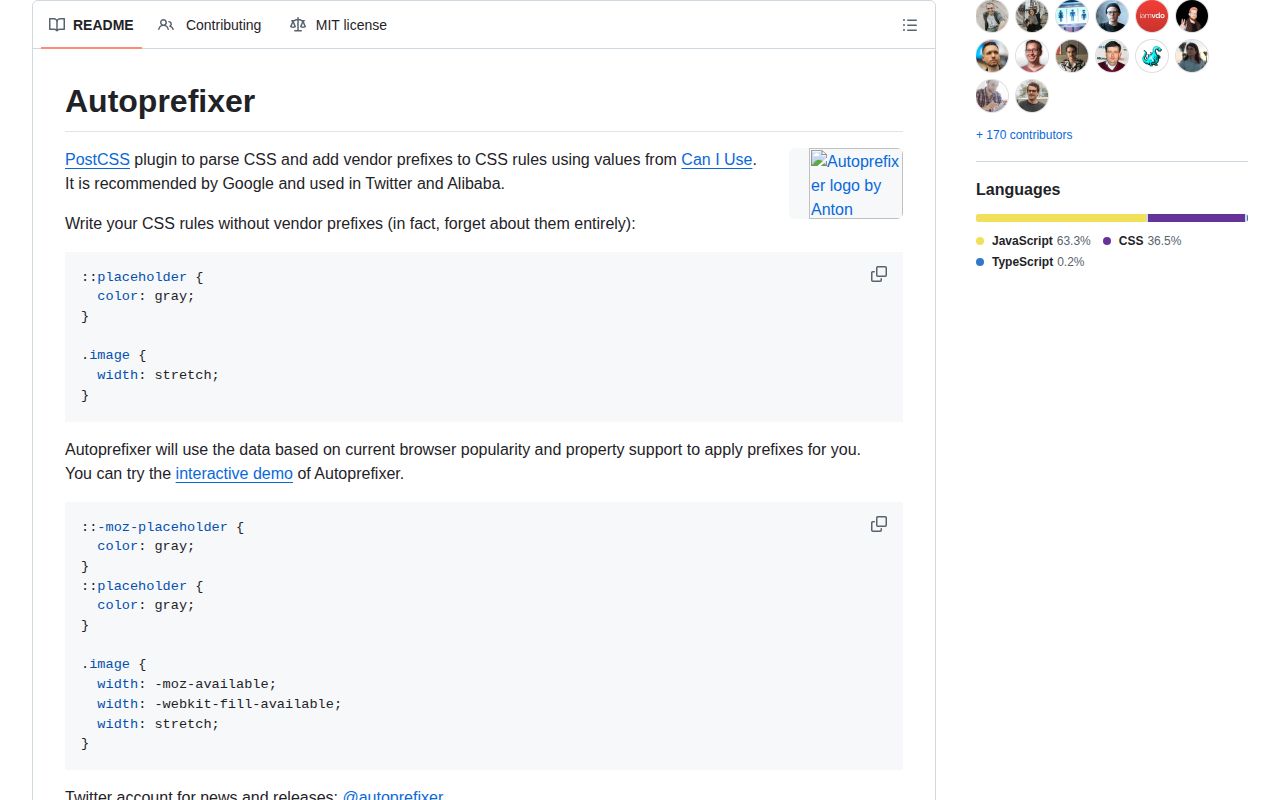Image resolution: width=1280 pixels, height=800 pixels.
Task: Click the purple CSS segment of language bar
Action: tap(1197, 218)
